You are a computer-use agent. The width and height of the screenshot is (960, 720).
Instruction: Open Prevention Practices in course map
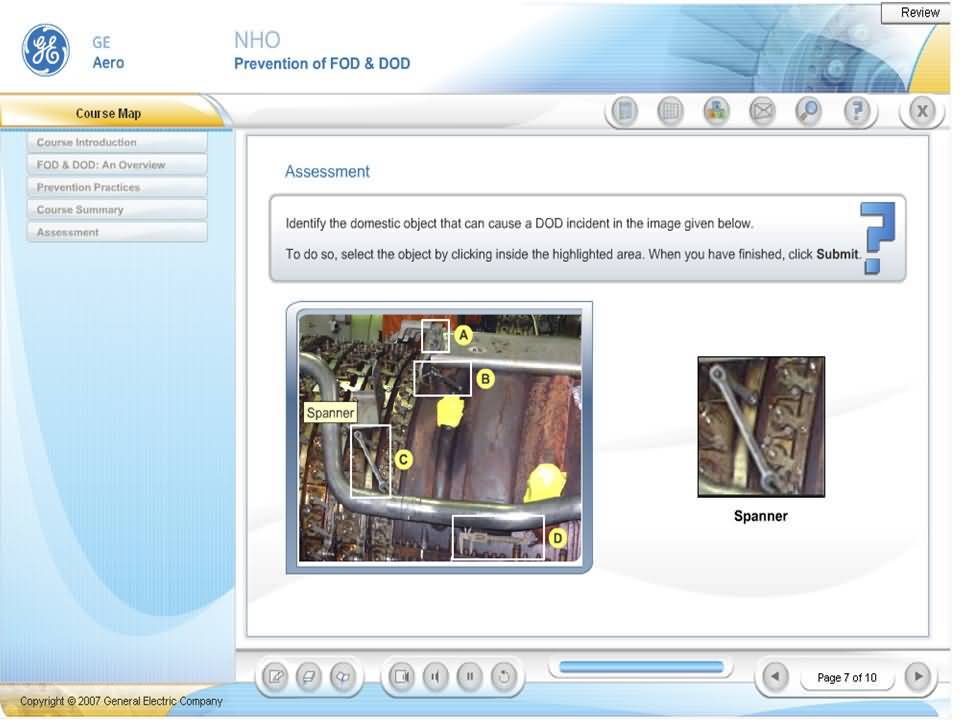(x=117, y=187)
